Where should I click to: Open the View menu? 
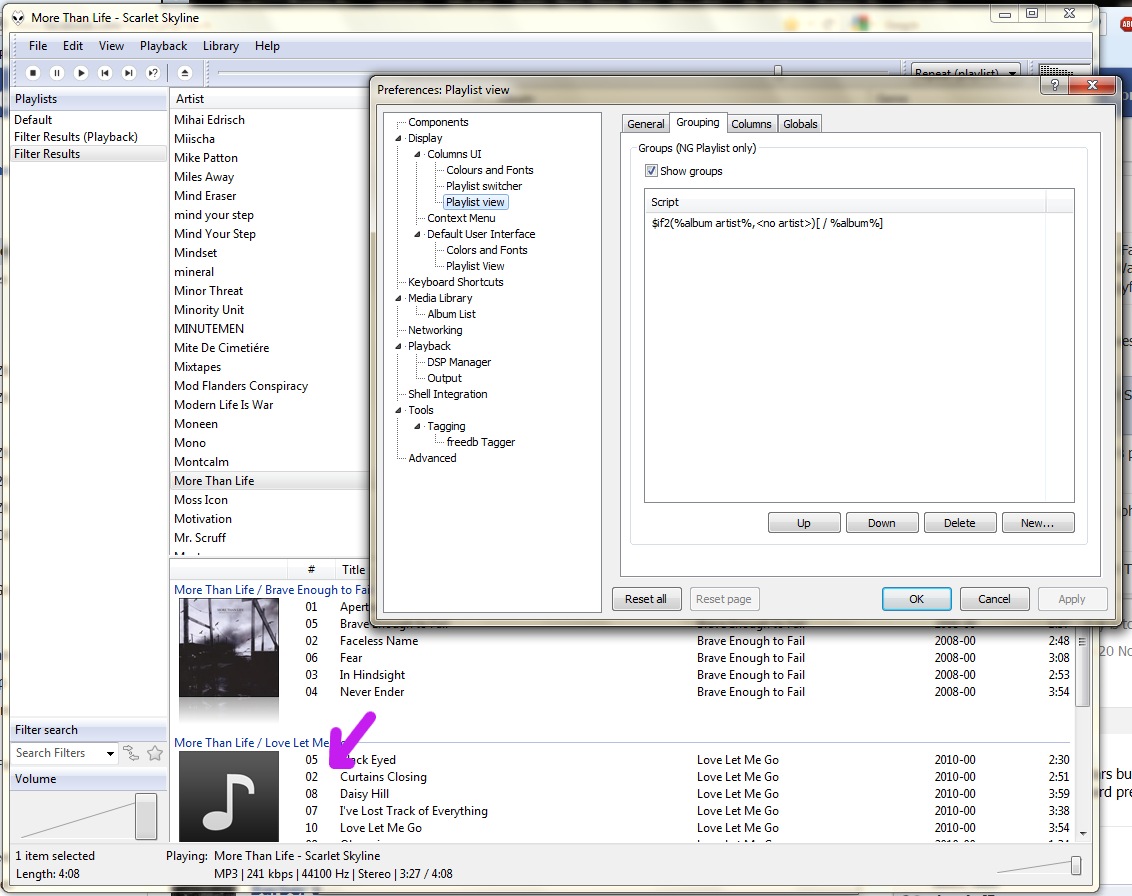[x=111, y=46]
